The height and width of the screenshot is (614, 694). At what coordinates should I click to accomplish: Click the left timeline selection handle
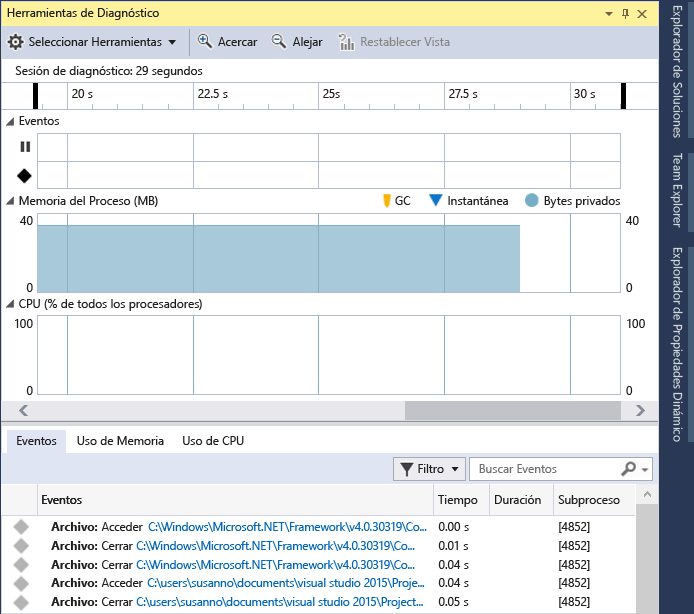[x=35, y=96]
